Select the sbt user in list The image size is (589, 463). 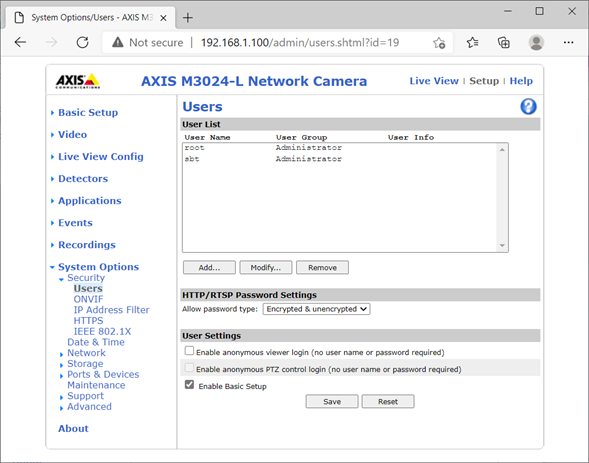[340, 159]
